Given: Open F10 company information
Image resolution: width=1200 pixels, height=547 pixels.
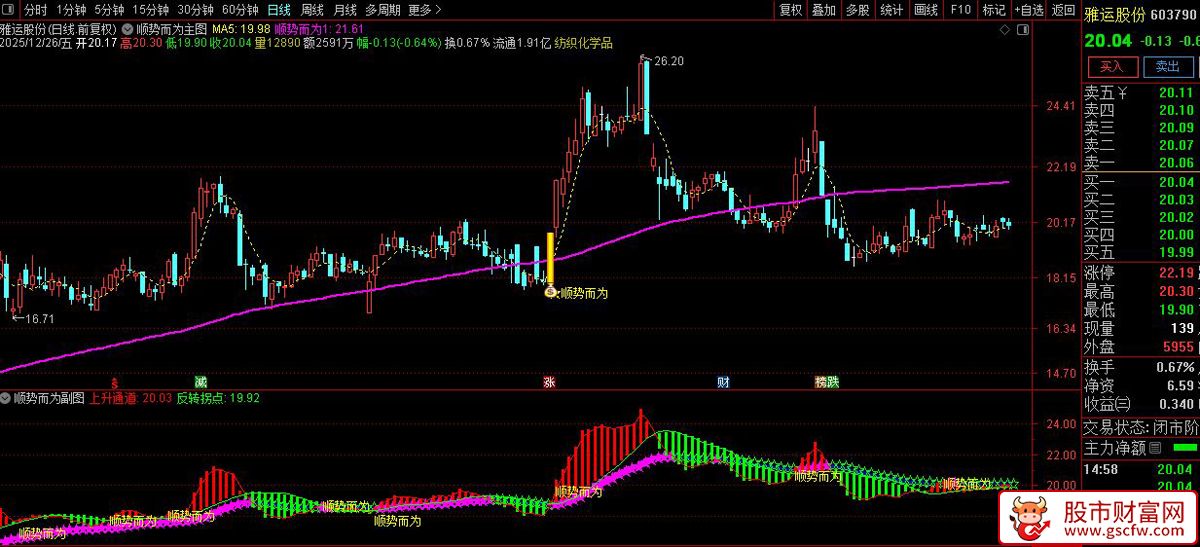Looking at the screenshot, I should point(960,10).
